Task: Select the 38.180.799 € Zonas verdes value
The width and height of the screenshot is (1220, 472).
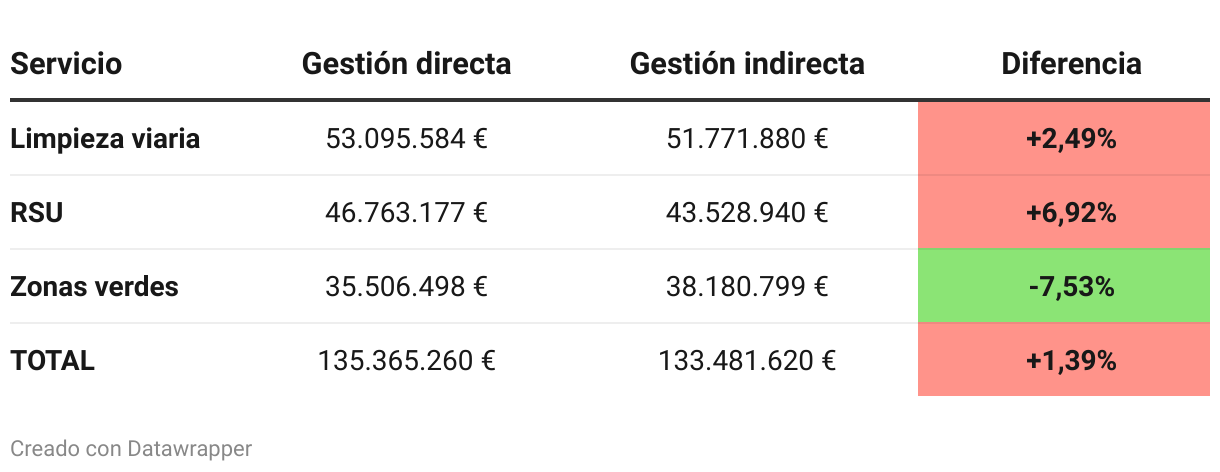Action: point(747,287)
